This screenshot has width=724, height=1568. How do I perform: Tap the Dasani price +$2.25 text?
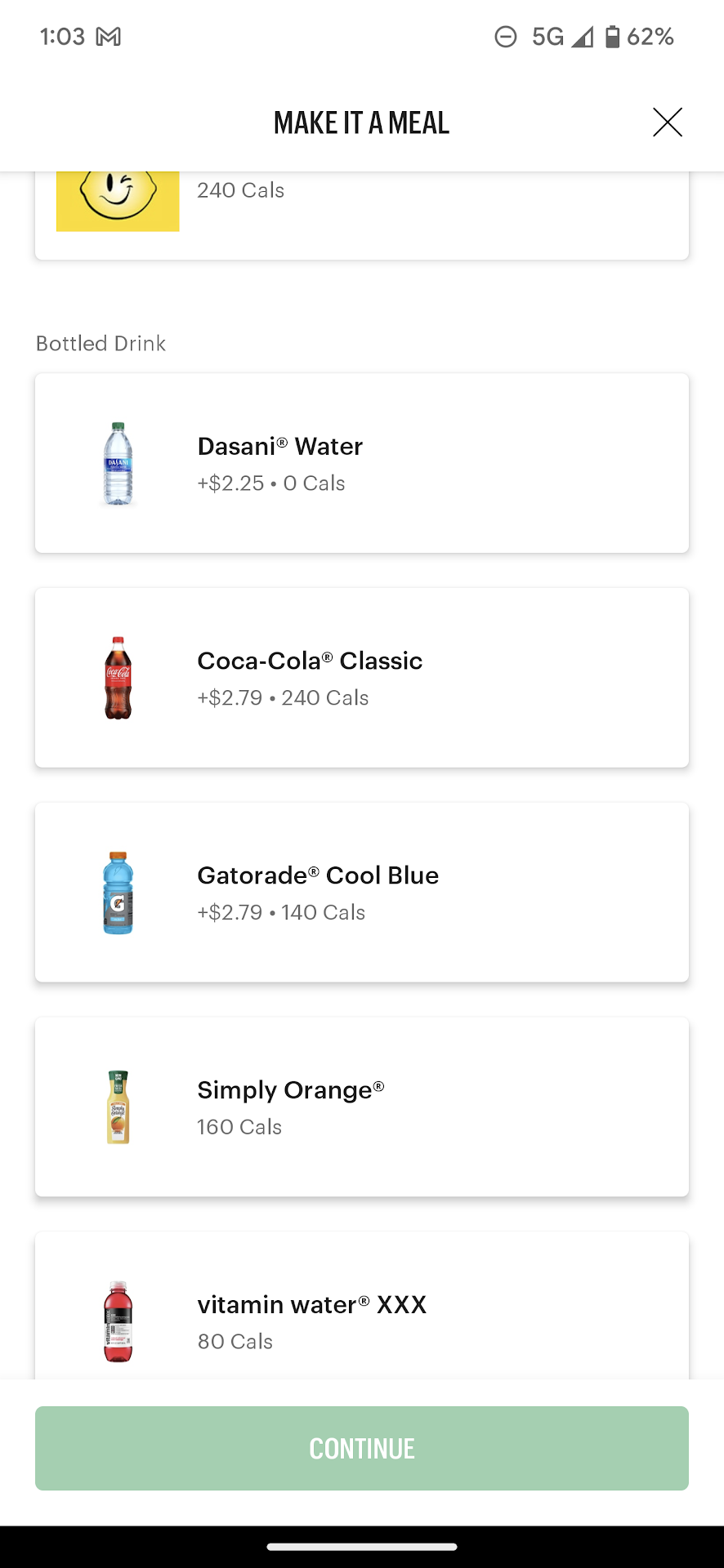click(230, 483)
